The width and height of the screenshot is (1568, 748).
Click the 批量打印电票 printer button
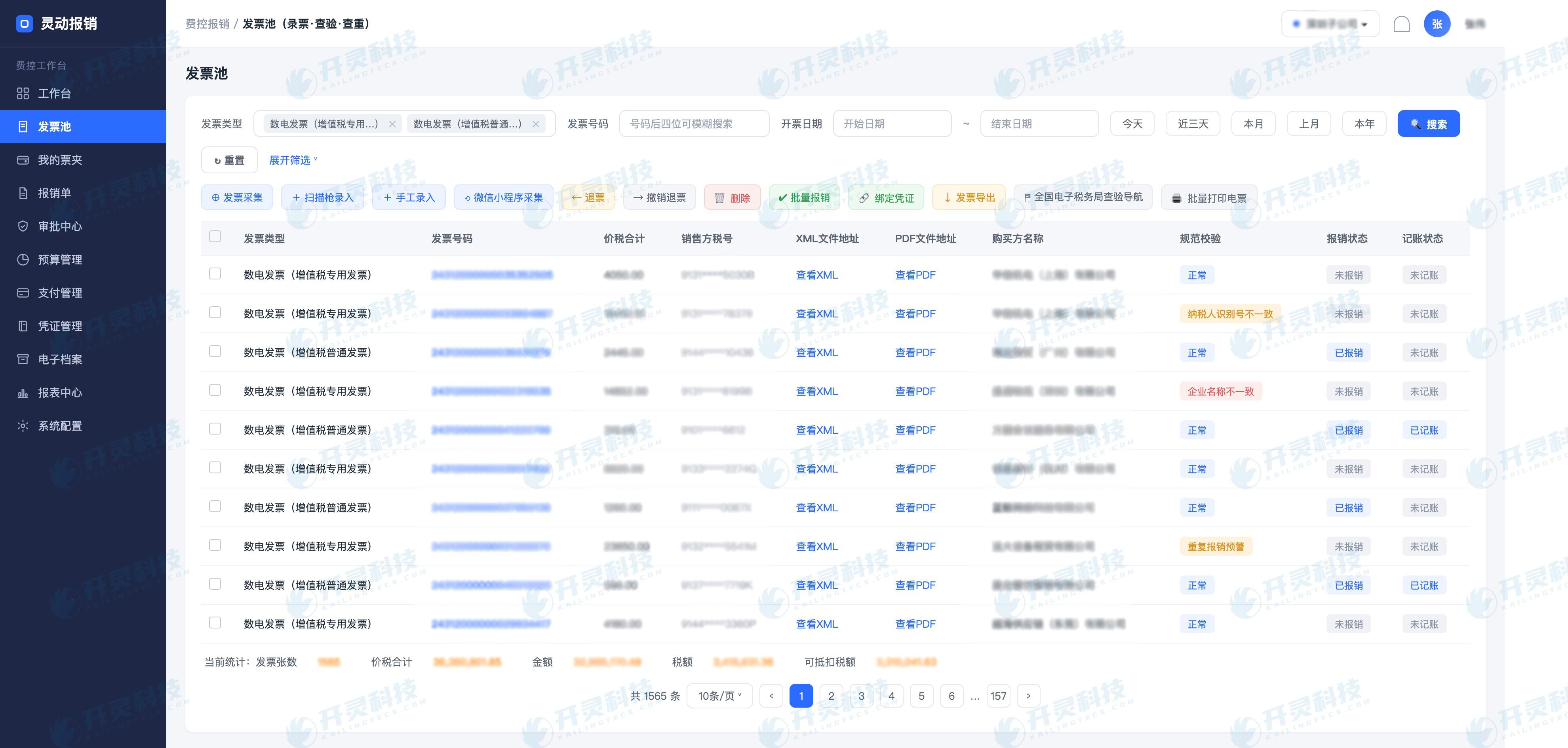coord(1209,197)
